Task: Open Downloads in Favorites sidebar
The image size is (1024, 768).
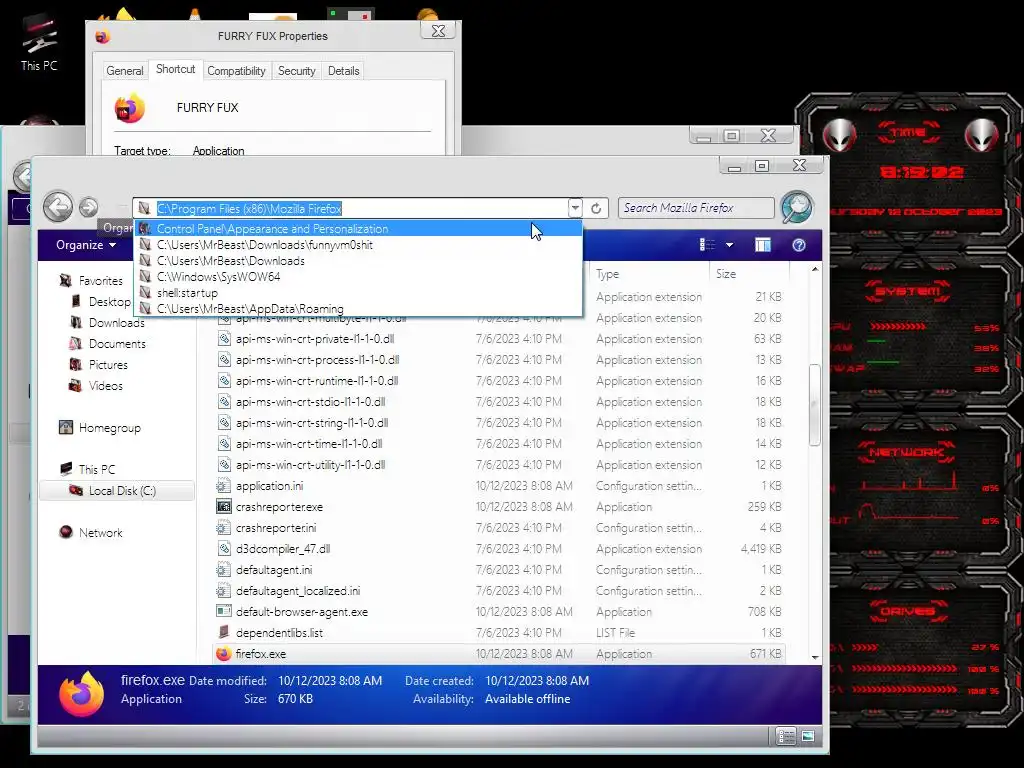Action: coord(116,323)
